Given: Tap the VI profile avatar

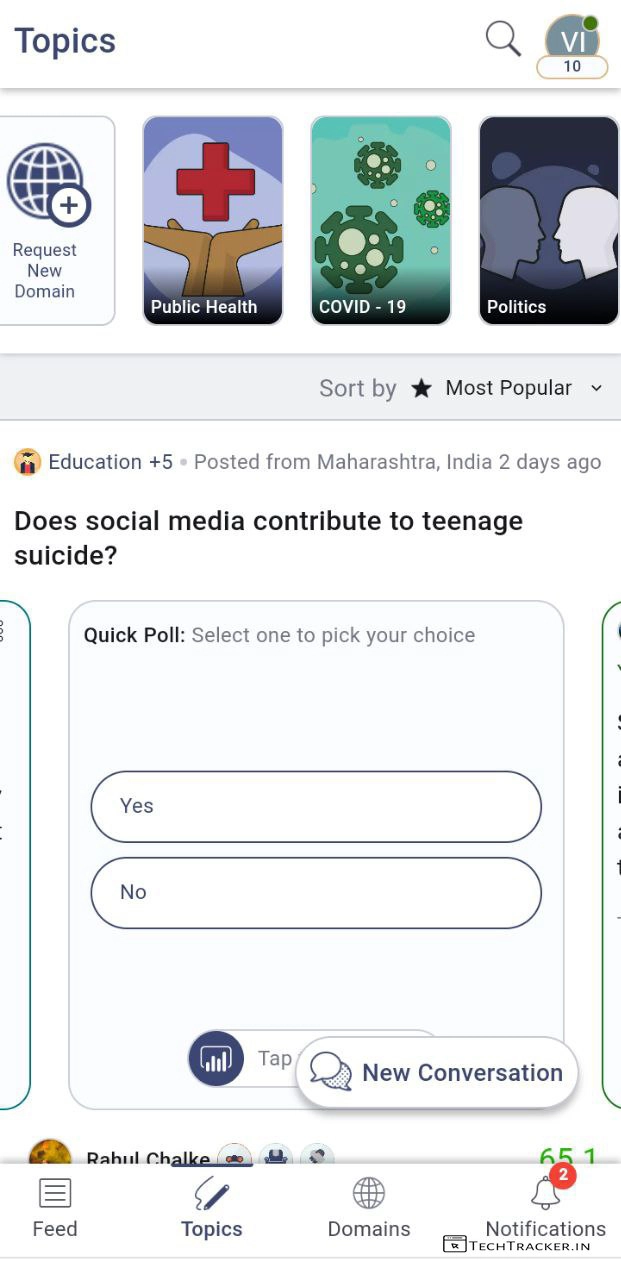Looking at the screenshot, I should tap(572, 41).
